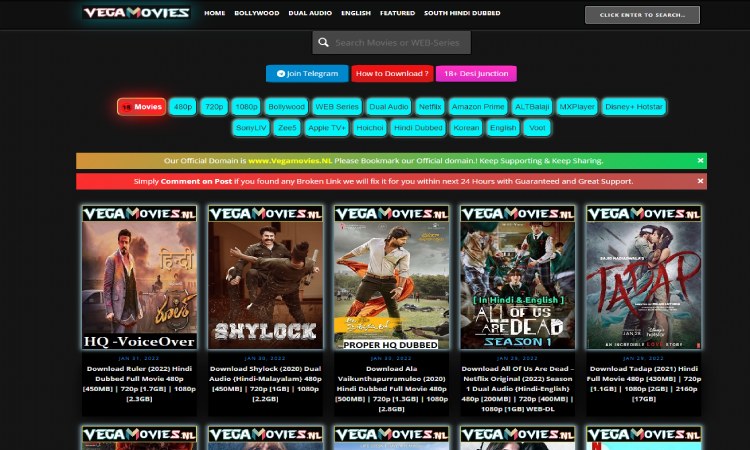Select the Dual Audio category tag
The image size is (750, 450).
(388, 107)
